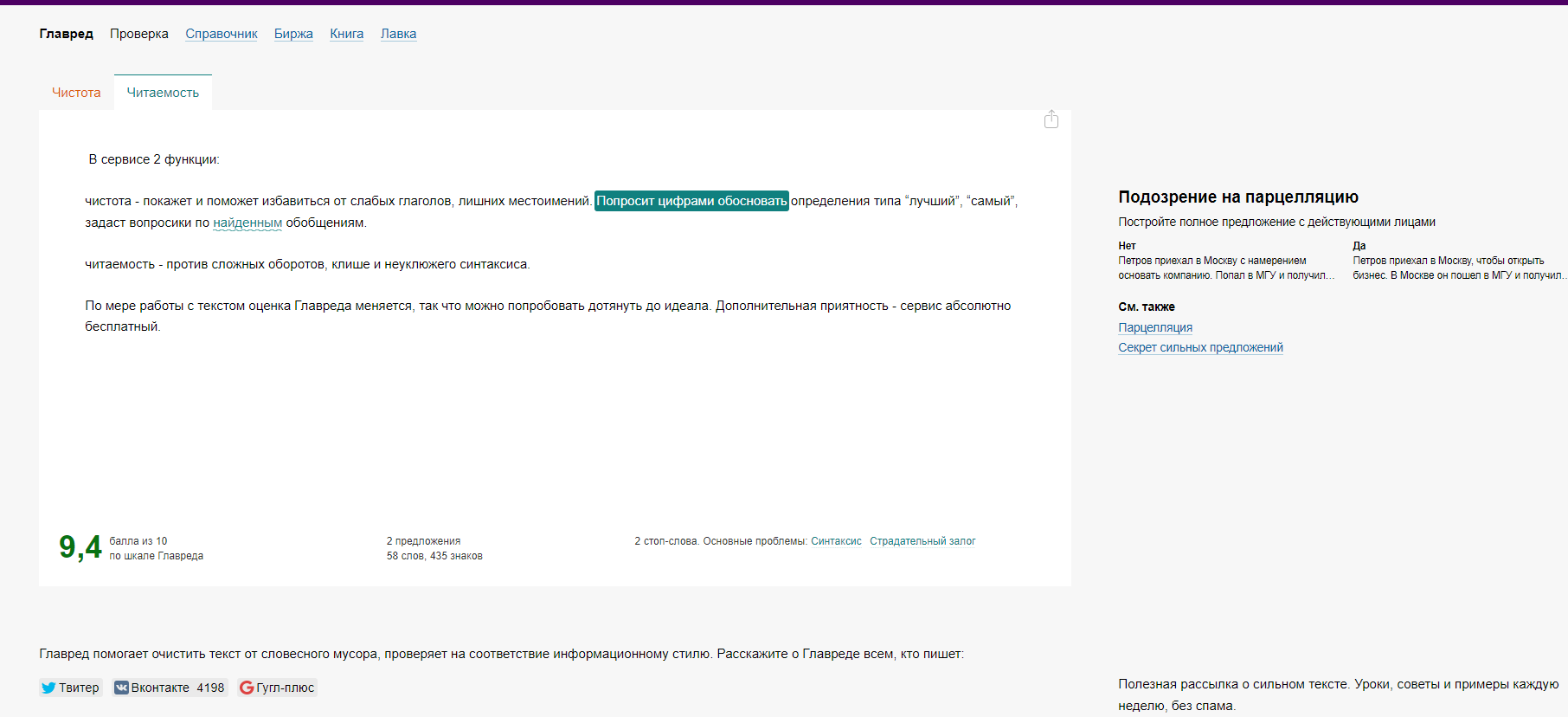Click the Twitter bird icon
The width and height of the screenshot is (1568, 717).
pyautogui.click(x=48, y=688)
